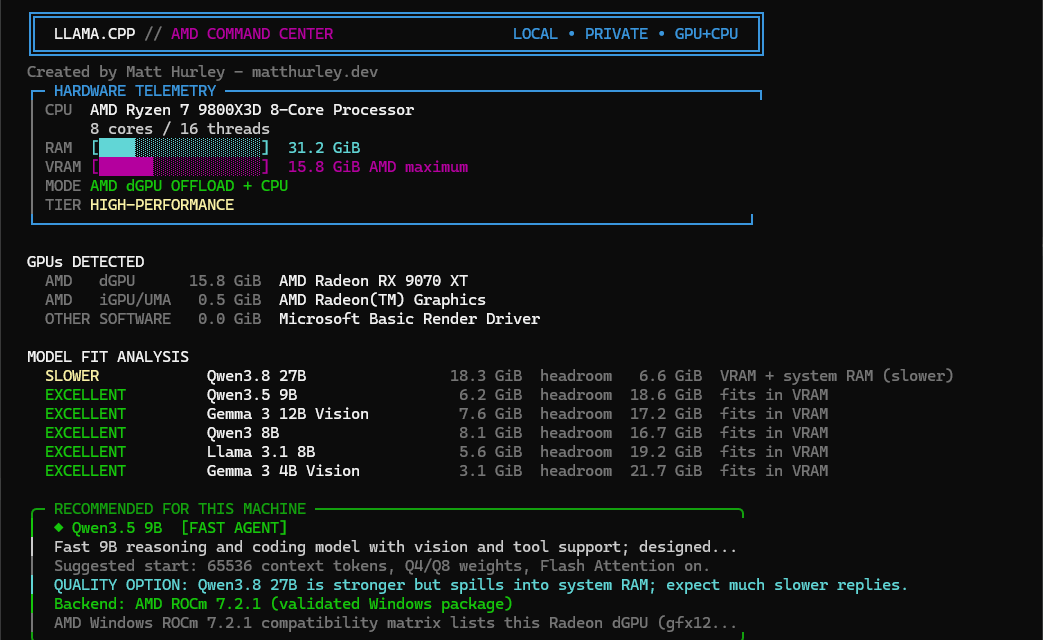
Task: Click the 0.0 GiB value for software driver
Action: pos(229,319)
